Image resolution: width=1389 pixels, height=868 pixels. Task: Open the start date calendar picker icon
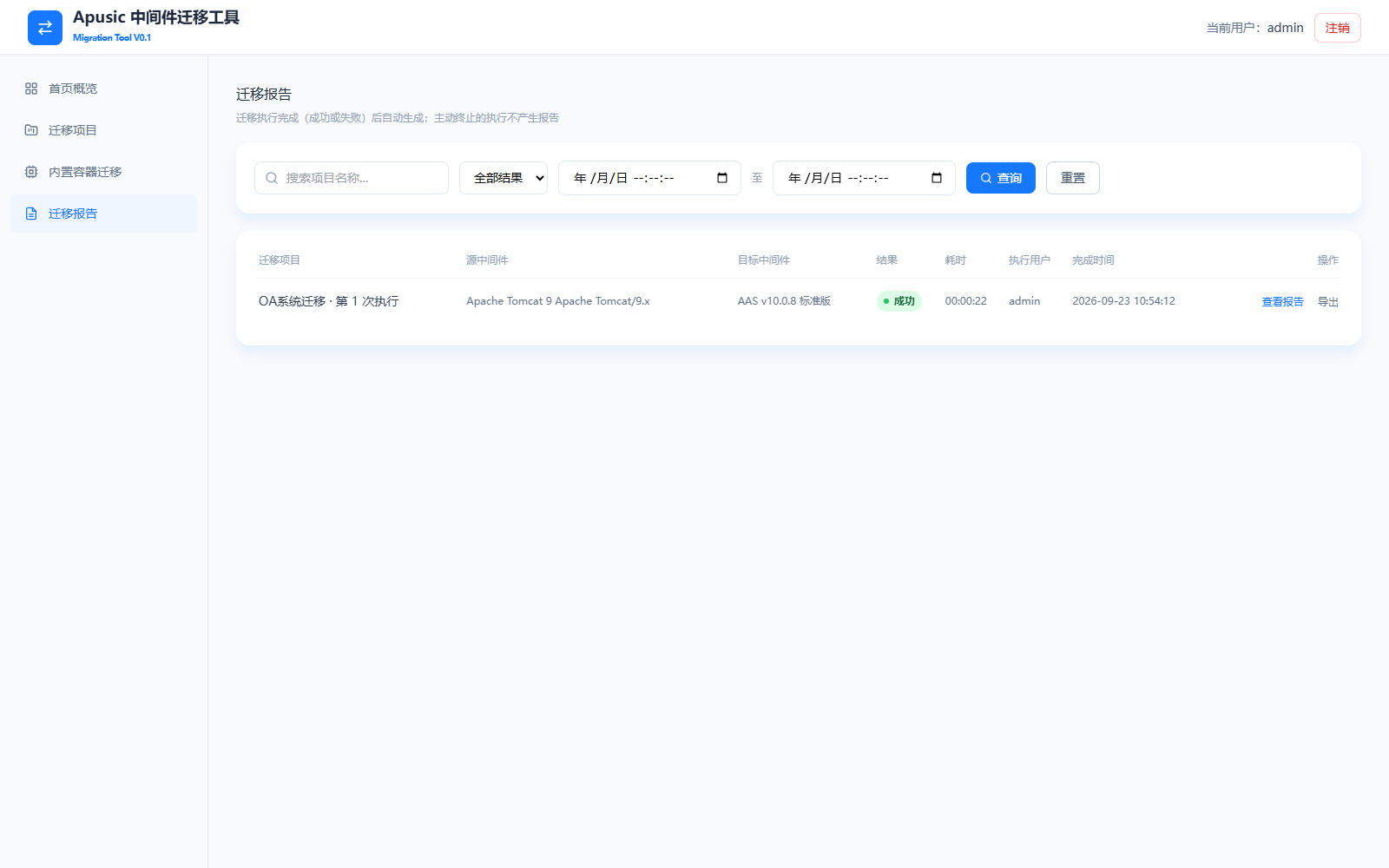[722, 178]
